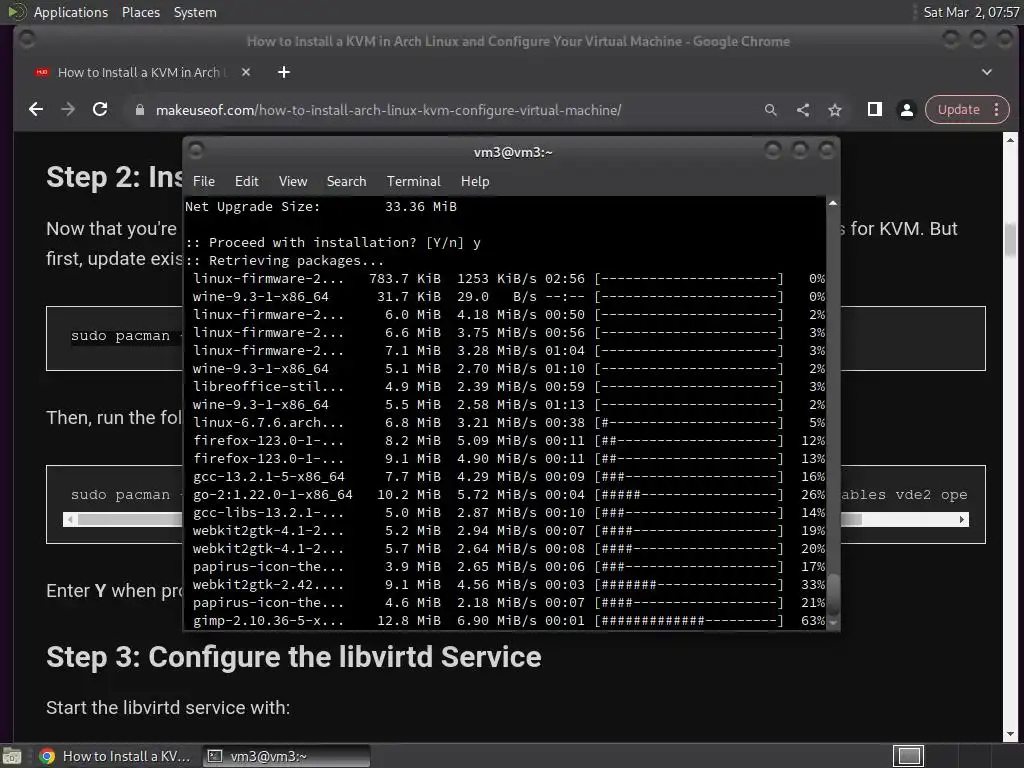Switch to vm3@vm3:~ taskbar item

point(286,756)
